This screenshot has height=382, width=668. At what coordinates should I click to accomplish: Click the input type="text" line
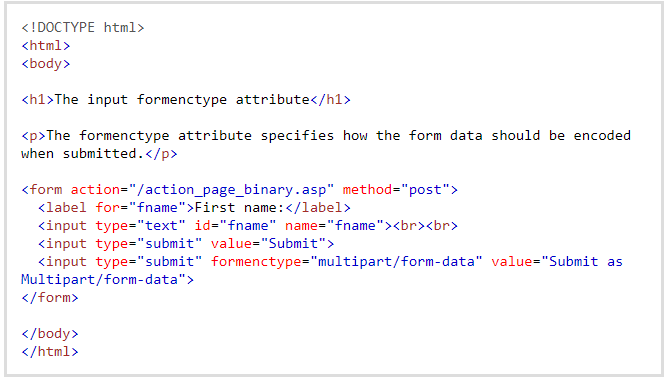248,226
